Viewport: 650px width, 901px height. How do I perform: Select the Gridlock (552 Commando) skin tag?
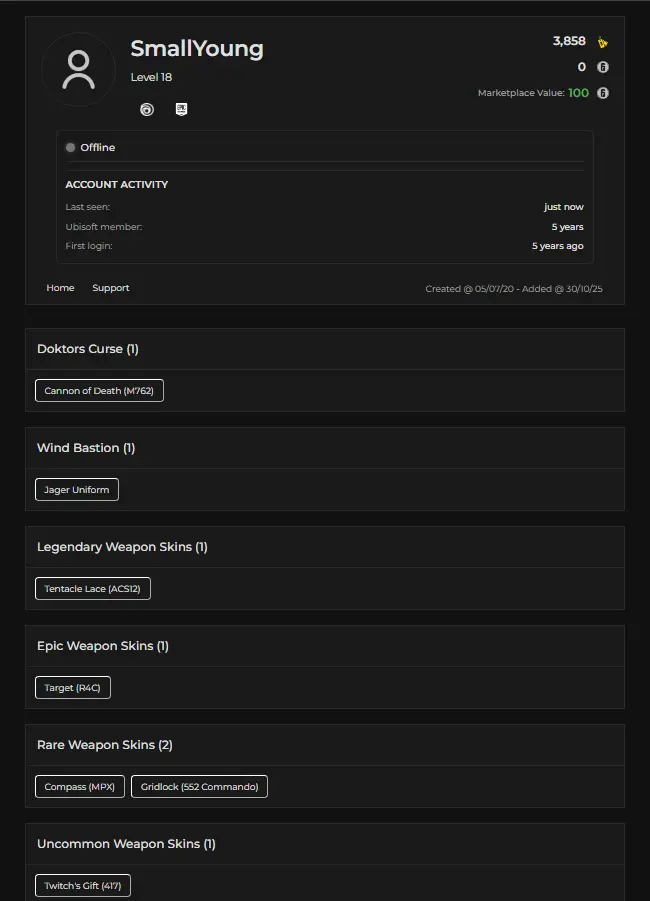coord(199,787)
